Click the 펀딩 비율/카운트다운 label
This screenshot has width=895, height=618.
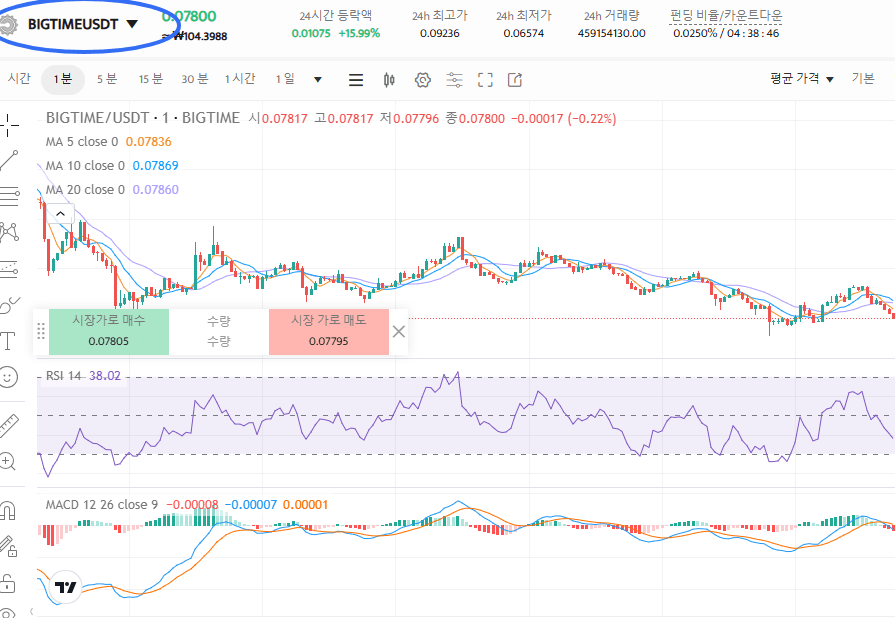click(x=725, y=15)
